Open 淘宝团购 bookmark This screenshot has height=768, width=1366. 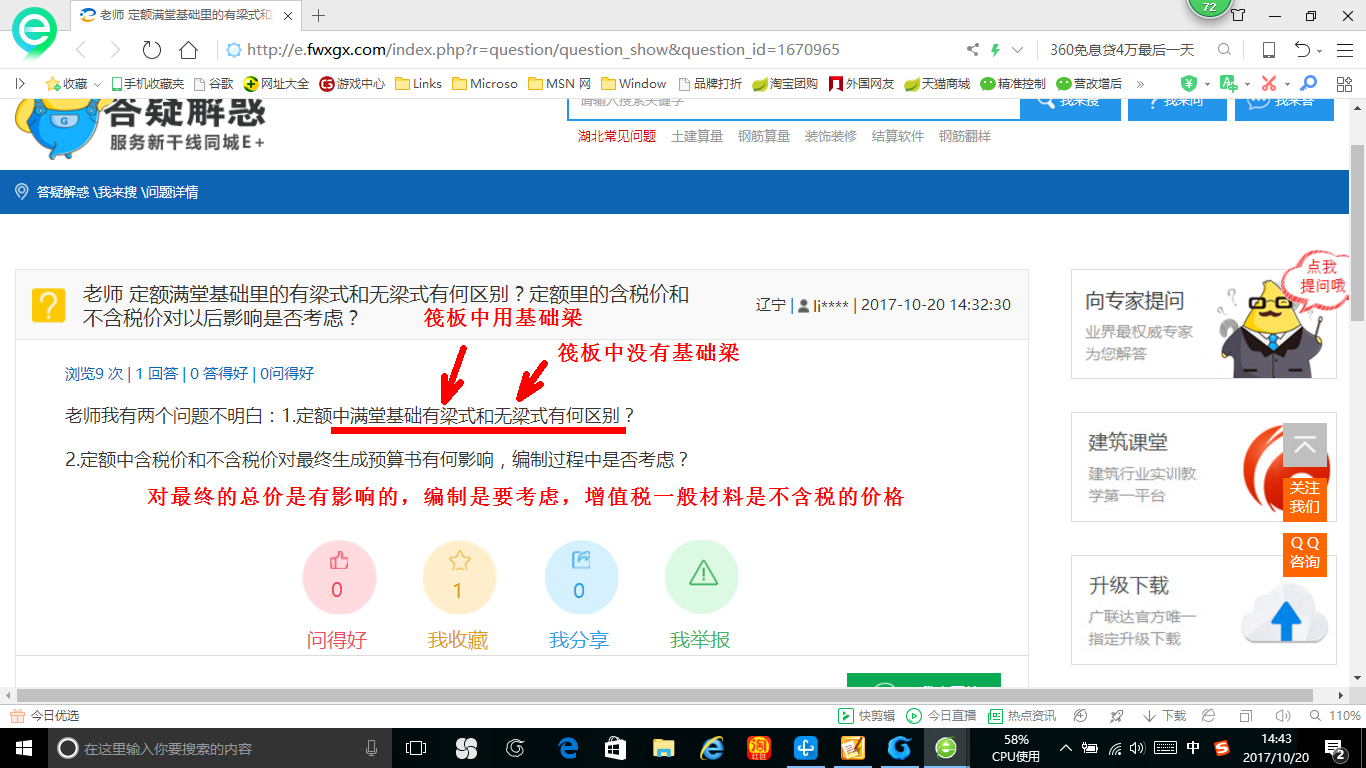(x=785, y=83)
